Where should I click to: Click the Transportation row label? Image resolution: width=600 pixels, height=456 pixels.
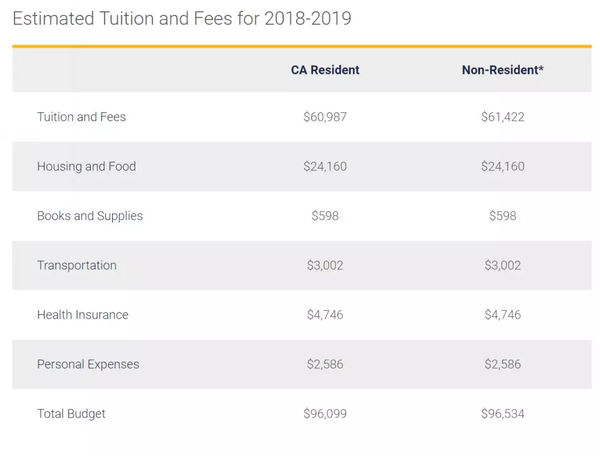(77, 265)
